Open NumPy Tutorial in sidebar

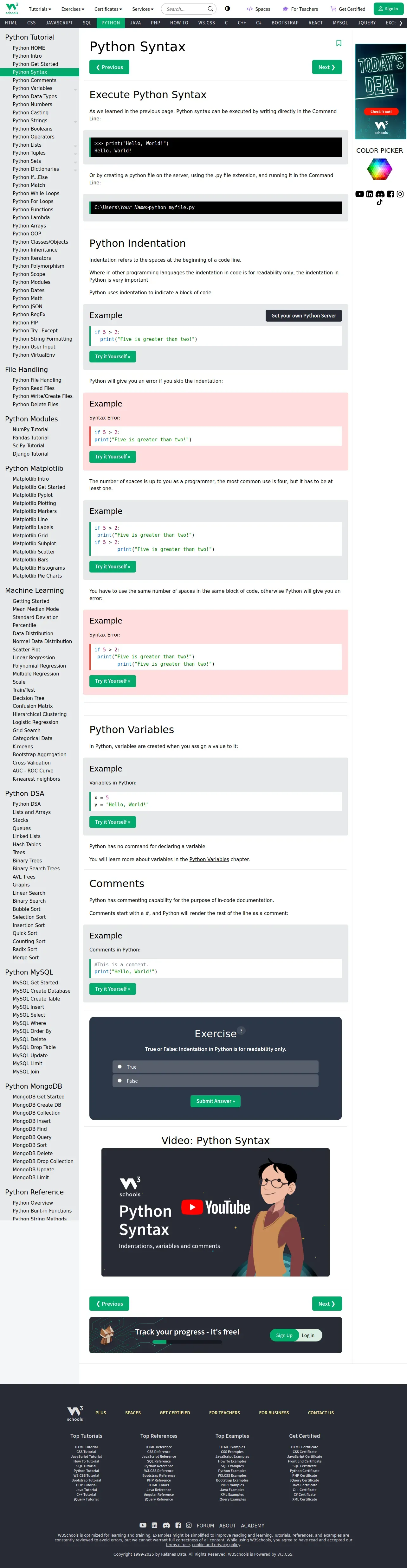click(30, 430)
